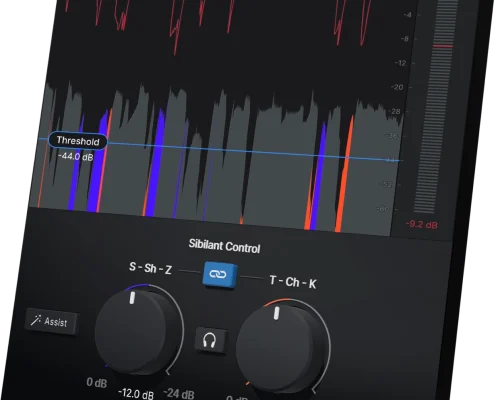Click the -44.0 dB threshold value

point(76,156)
